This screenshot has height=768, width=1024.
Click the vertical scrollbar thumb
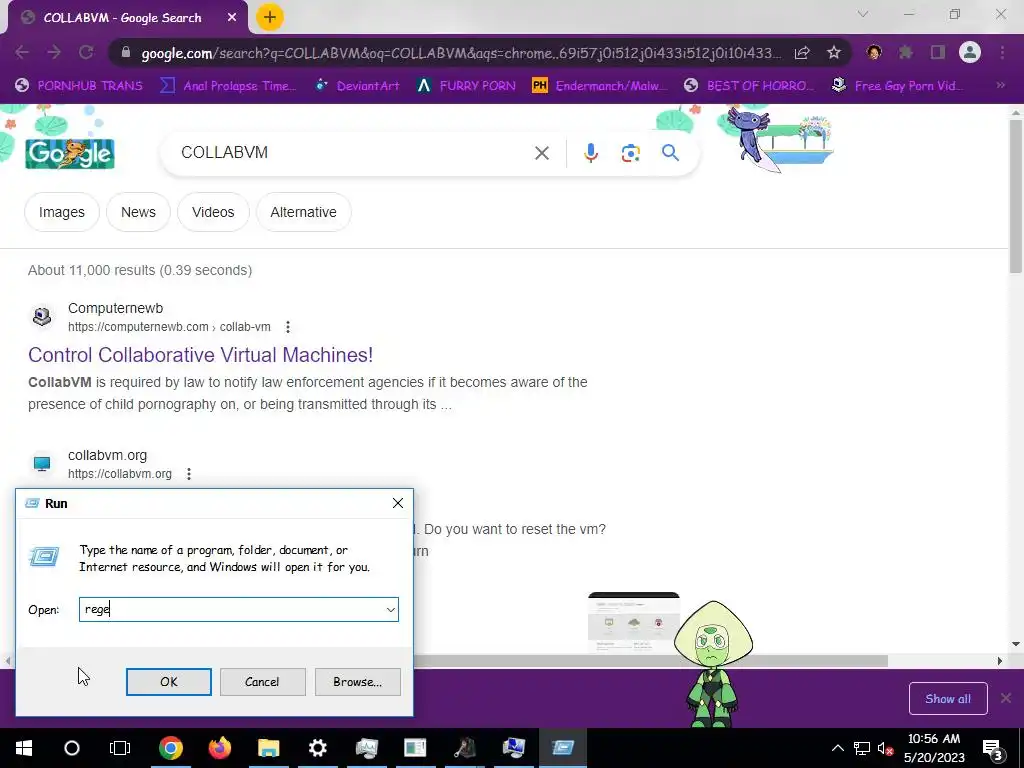coord(1016,196)
